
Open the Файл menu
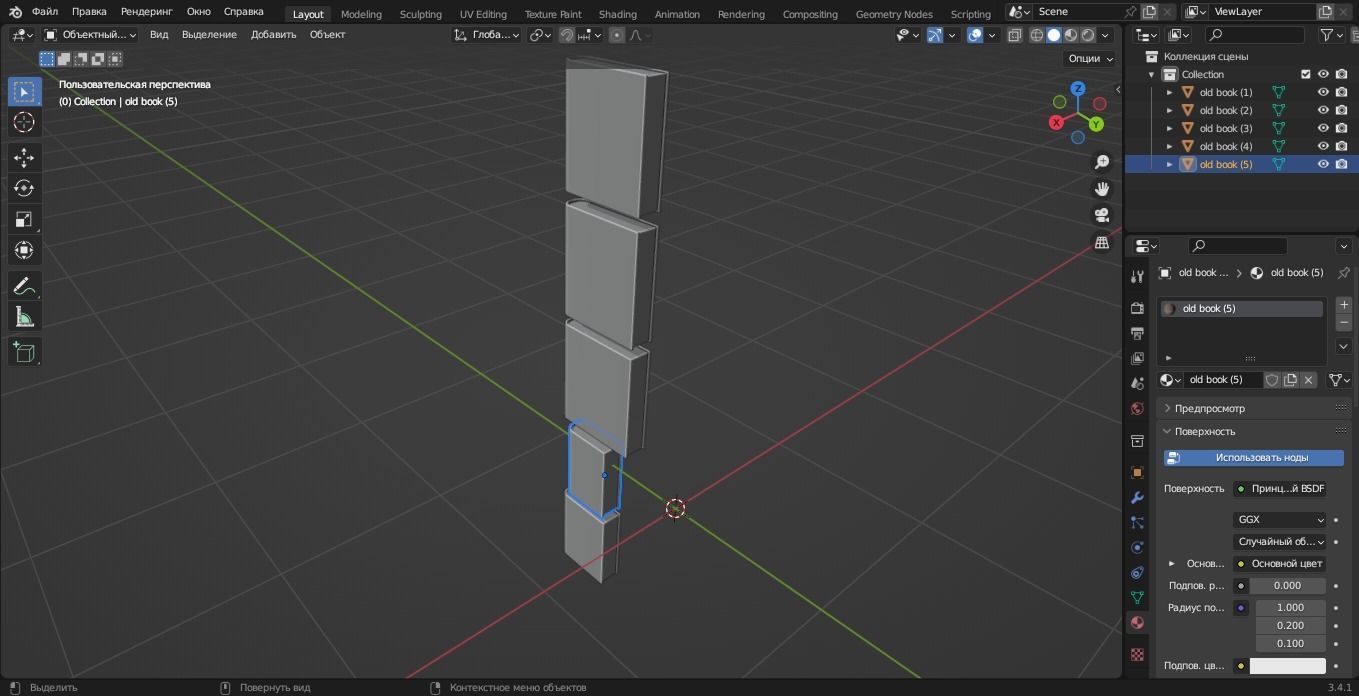pyautogui.click(x=44, y=12)
